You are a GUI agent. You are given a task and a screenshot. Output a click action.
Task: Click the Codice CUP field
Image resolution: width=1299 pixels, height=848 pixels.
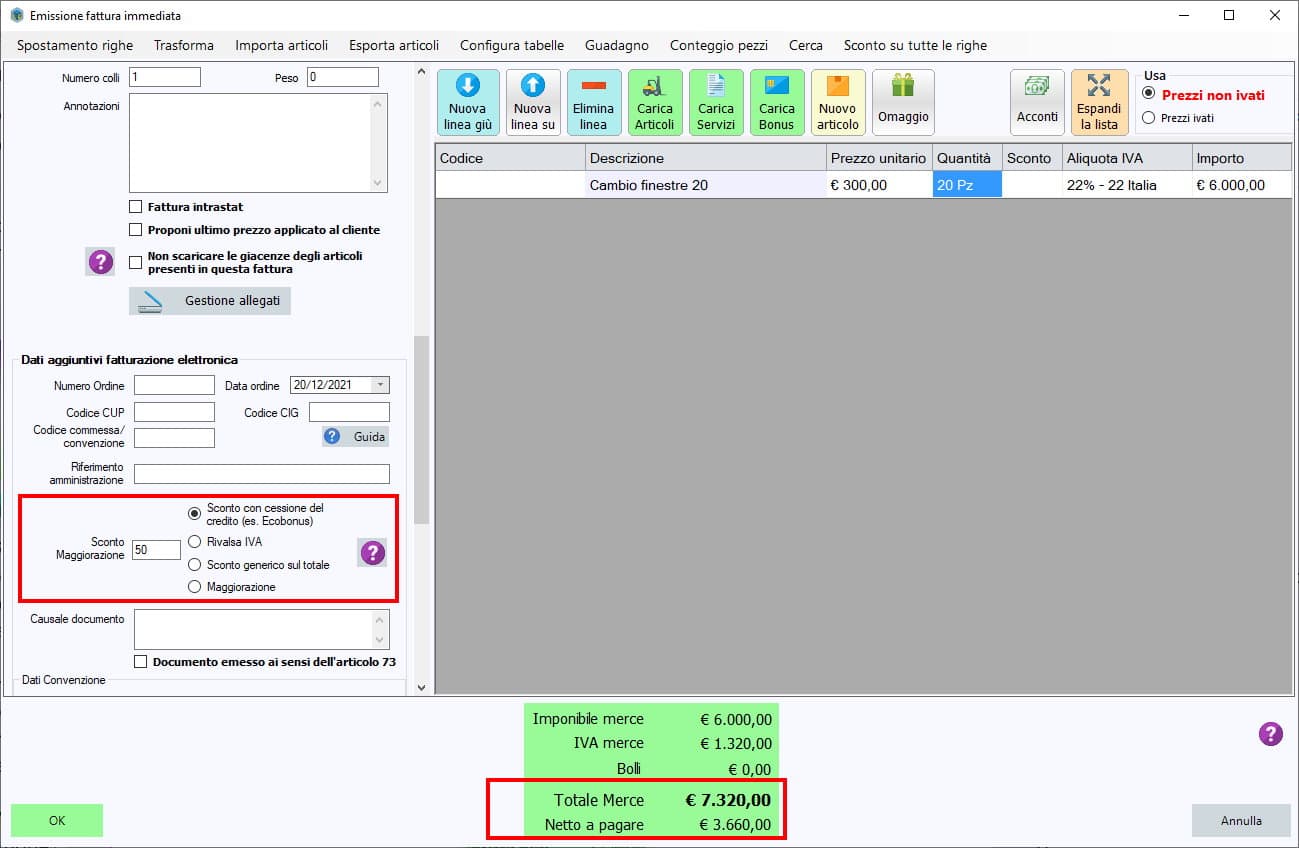coord(174,412)
